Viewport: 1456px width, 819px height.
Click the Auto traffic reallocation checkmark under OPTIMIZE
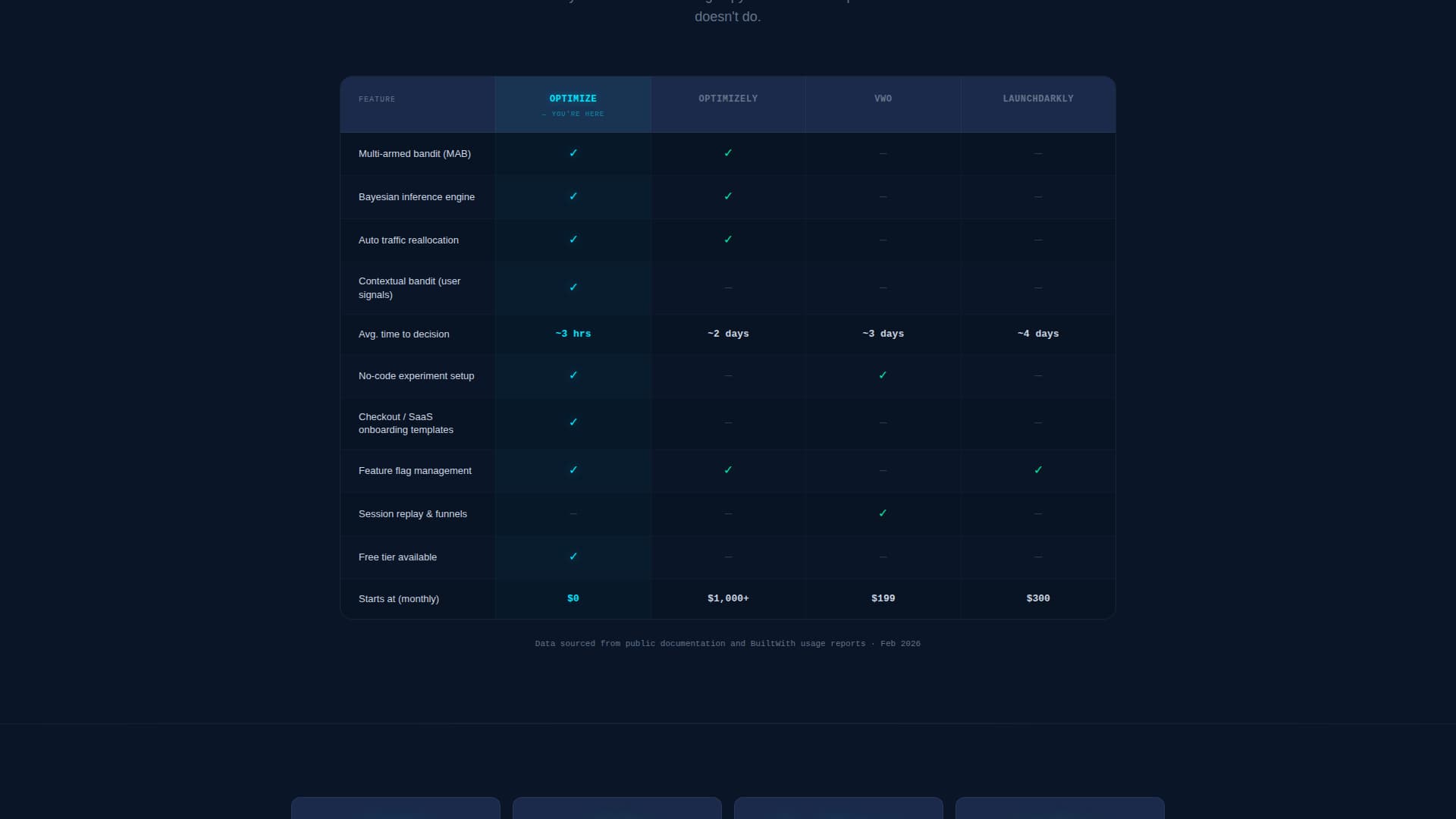[573, 240]
